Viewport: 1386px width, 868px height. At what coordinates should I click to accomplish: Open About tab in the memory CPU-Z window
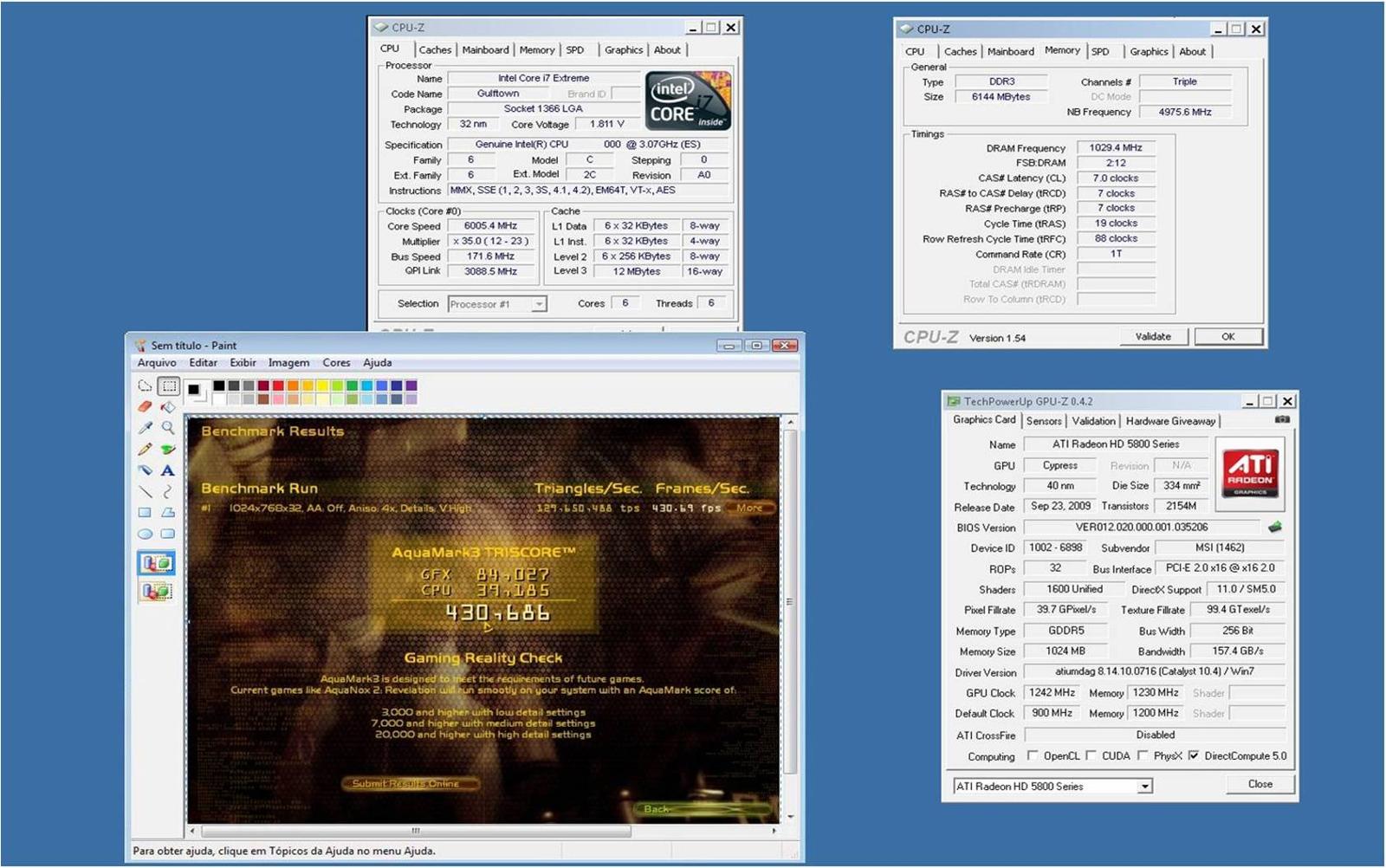tap(1192, 52)
